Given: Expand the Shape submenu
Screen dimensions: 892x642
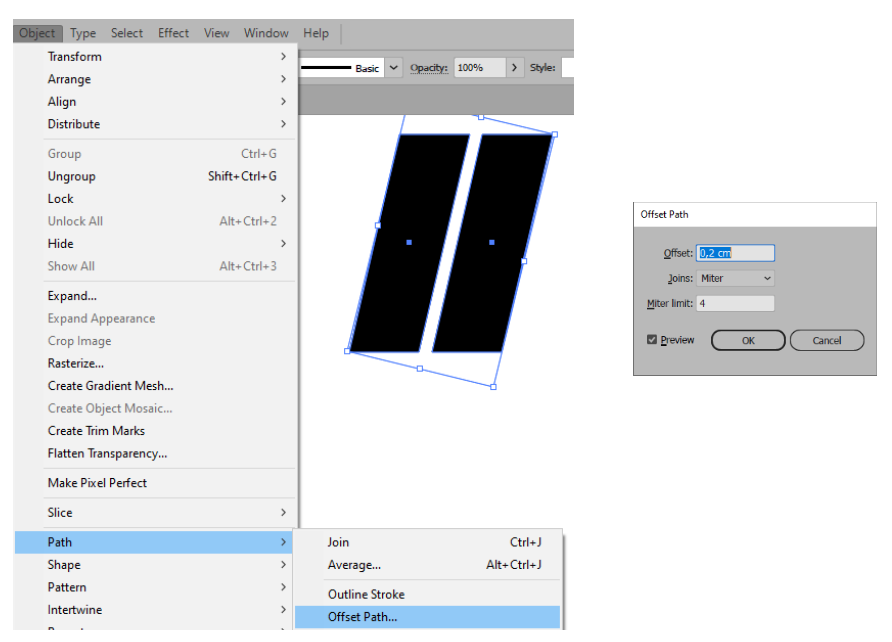Looking at the screenshot, I should coord(64,564).
